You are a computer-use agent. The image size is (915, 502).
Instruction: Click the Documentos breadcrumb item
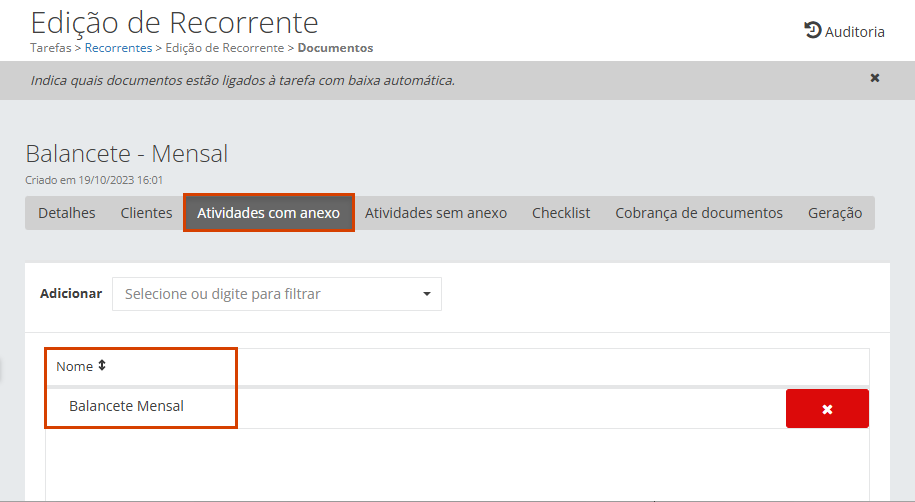(x=335, y=48)
